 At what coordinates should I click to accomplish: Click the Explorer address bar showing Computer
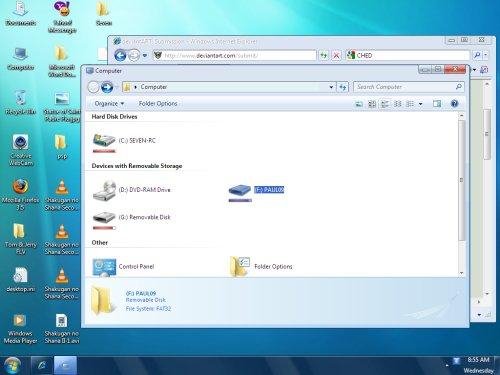pos(229,87)
